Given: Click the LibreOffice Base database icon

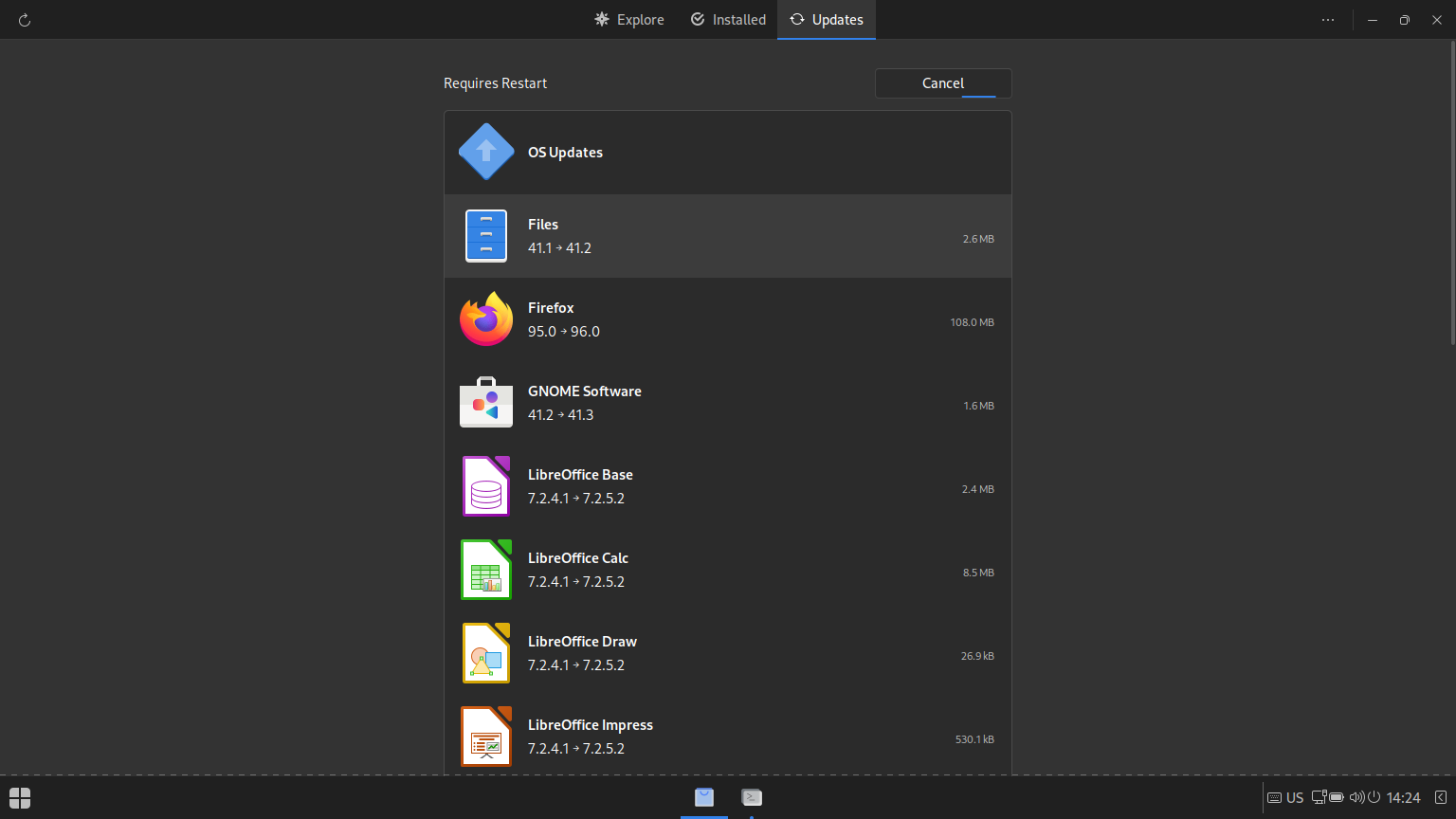Looking at the screenshot, I should point(486,485).
